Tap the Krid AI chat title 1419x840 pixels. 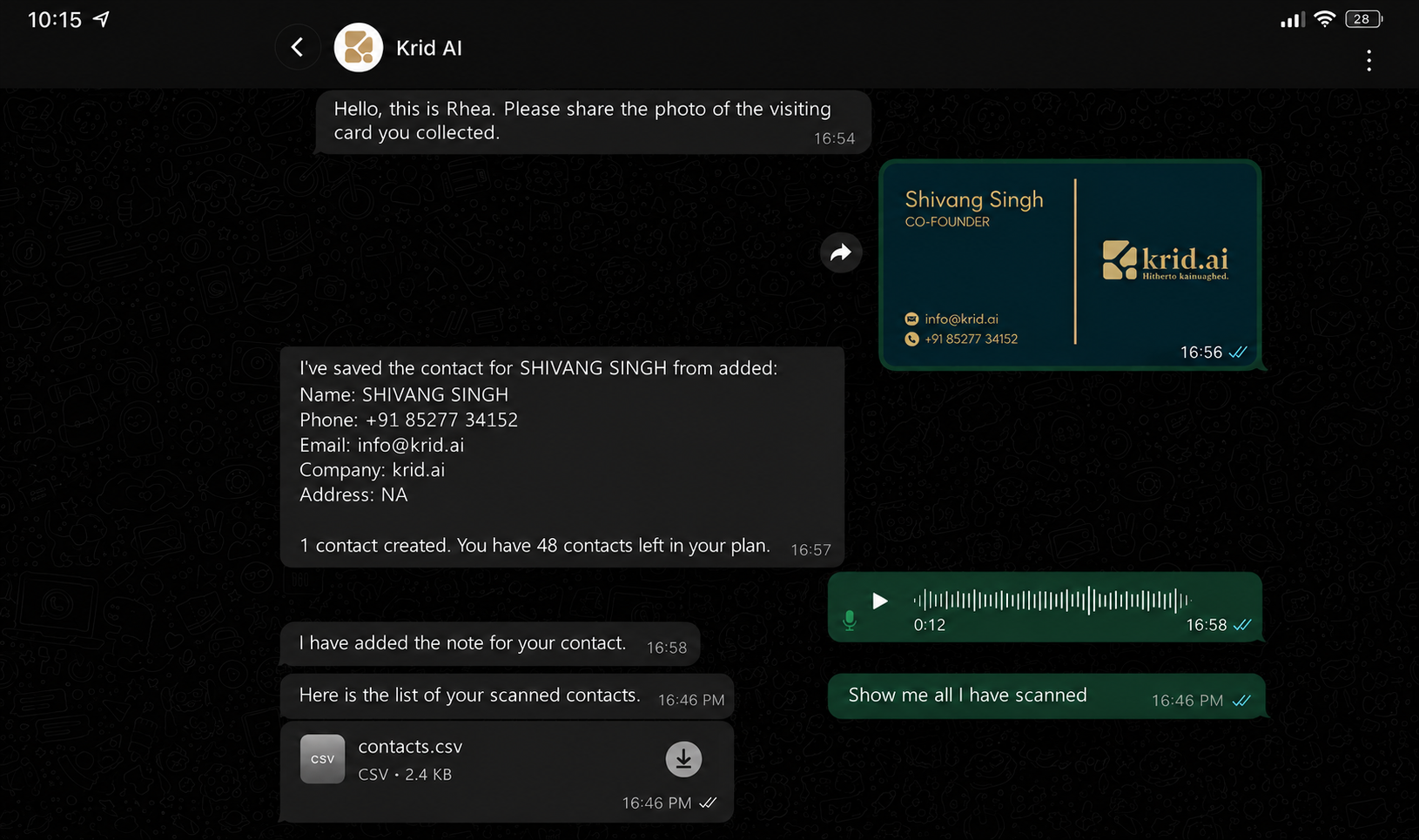tap(428, 48)
